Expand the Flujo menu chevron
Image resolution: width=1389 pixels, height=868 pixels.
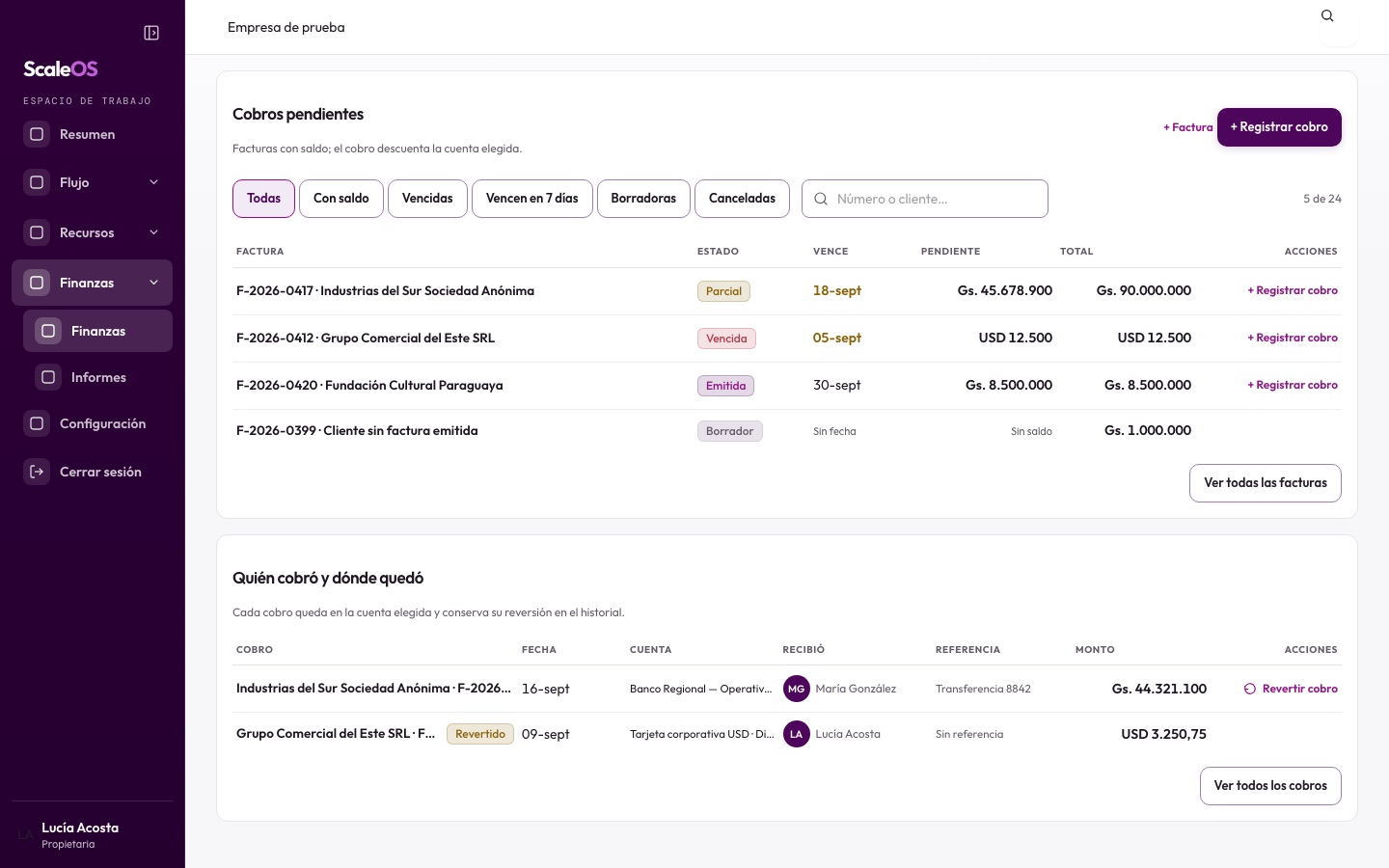point(153,182)
